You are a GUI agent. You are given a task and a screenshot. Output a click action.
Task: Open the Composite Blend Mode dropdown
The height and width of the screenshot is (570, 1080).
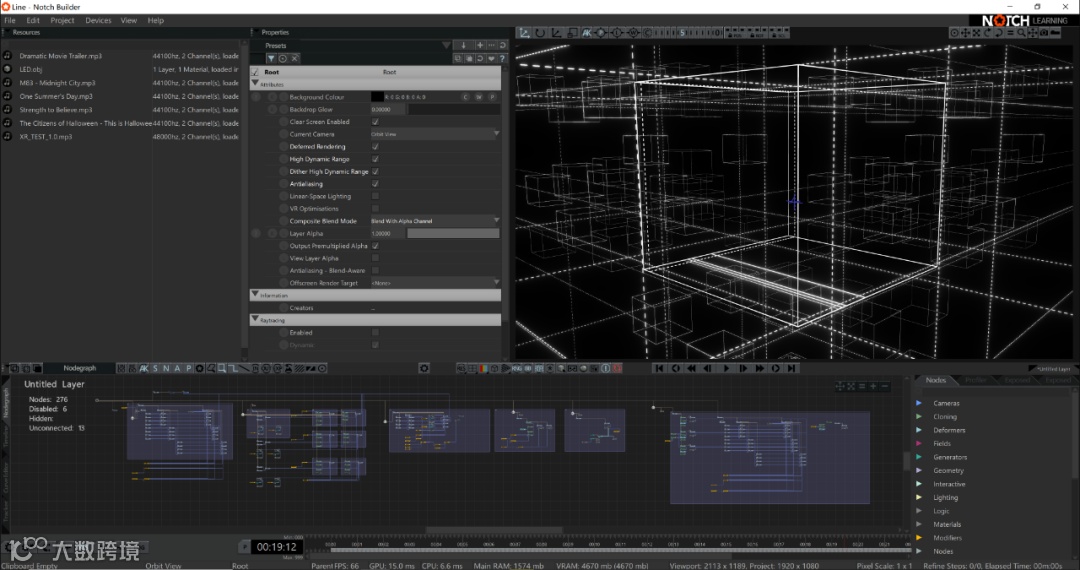(x=435, y=221)
